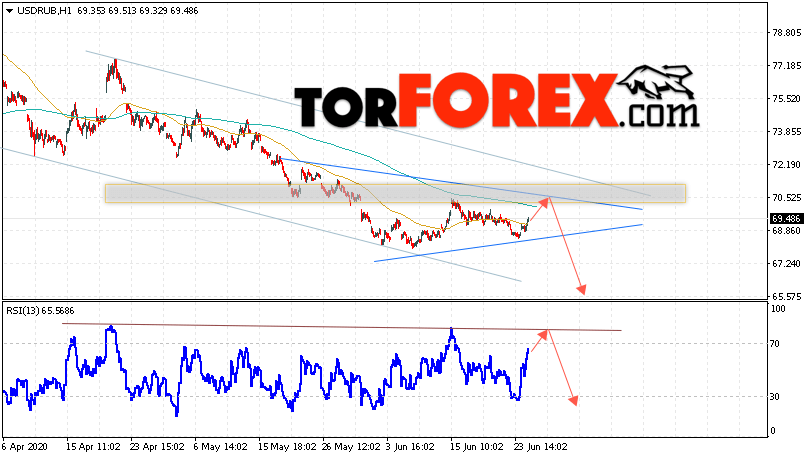
Task: Select the 78.805 price axis label
Action: [x=786, y=32]
